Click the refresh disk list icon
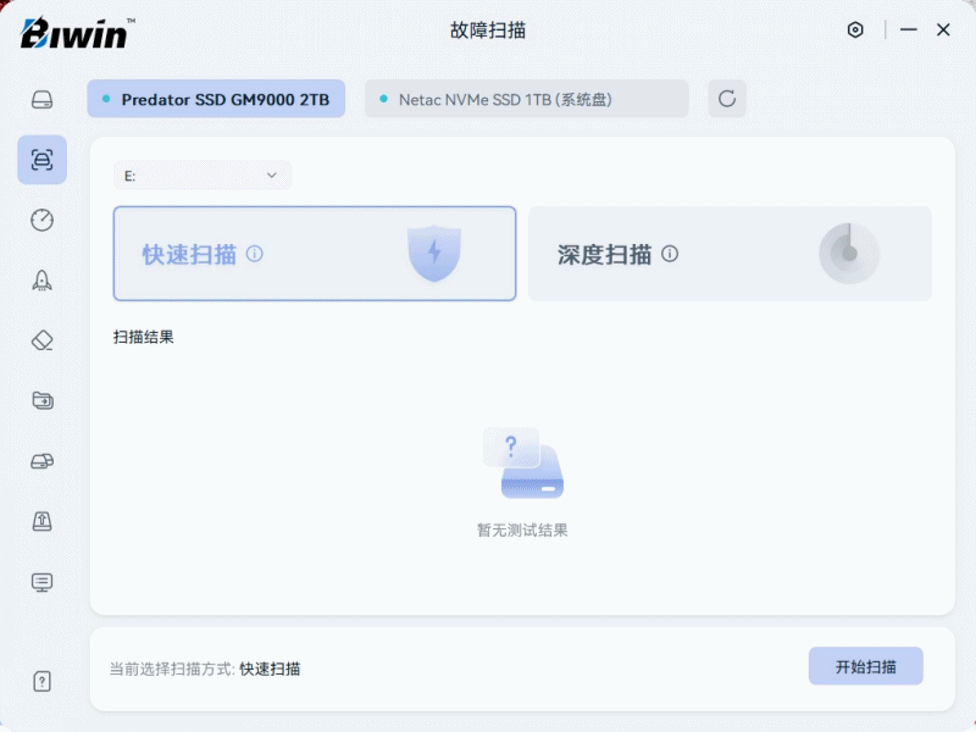 coord(727,99)
